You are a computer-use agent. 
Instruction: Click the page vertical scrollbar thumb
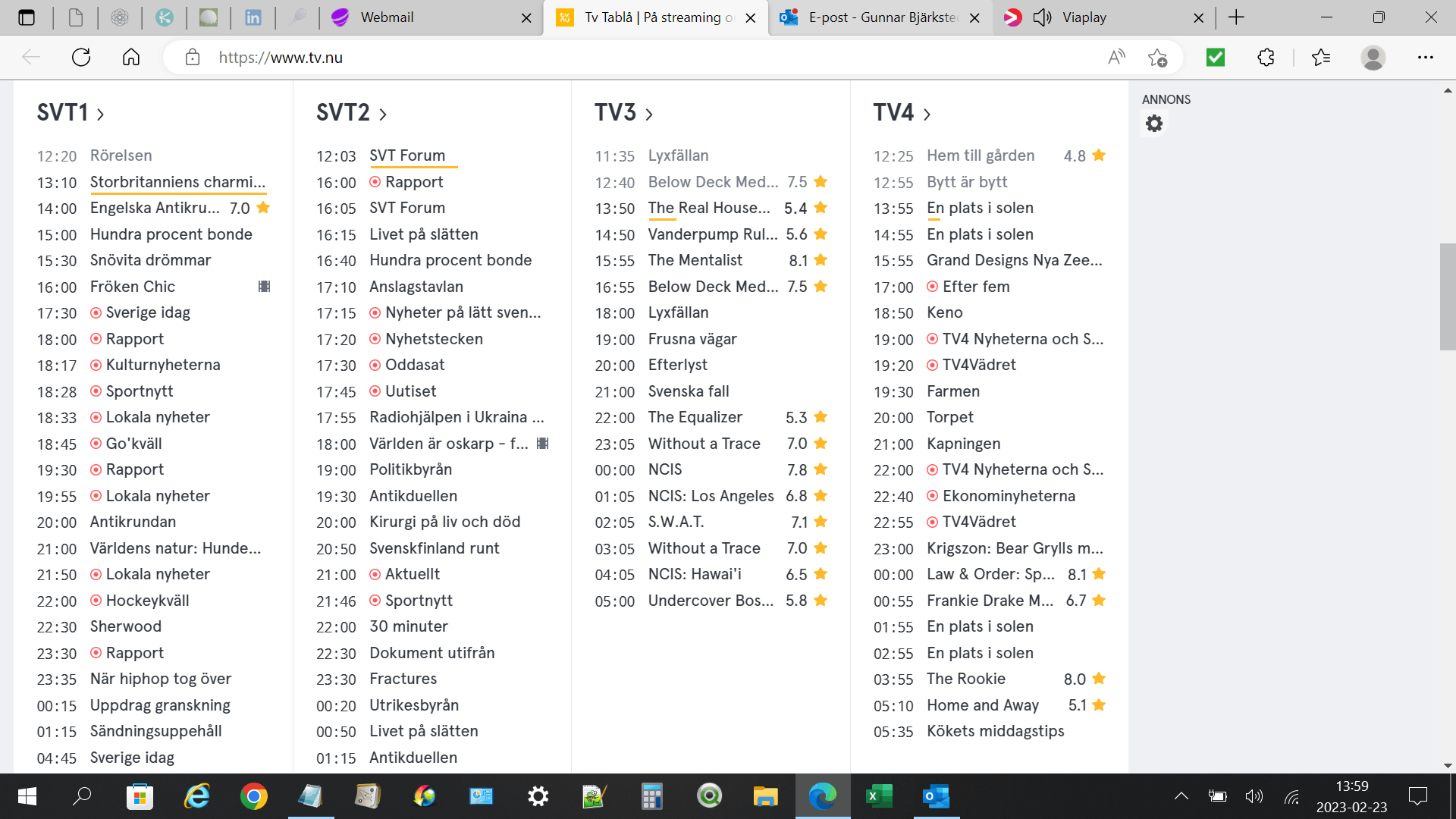click(1447, 296)
